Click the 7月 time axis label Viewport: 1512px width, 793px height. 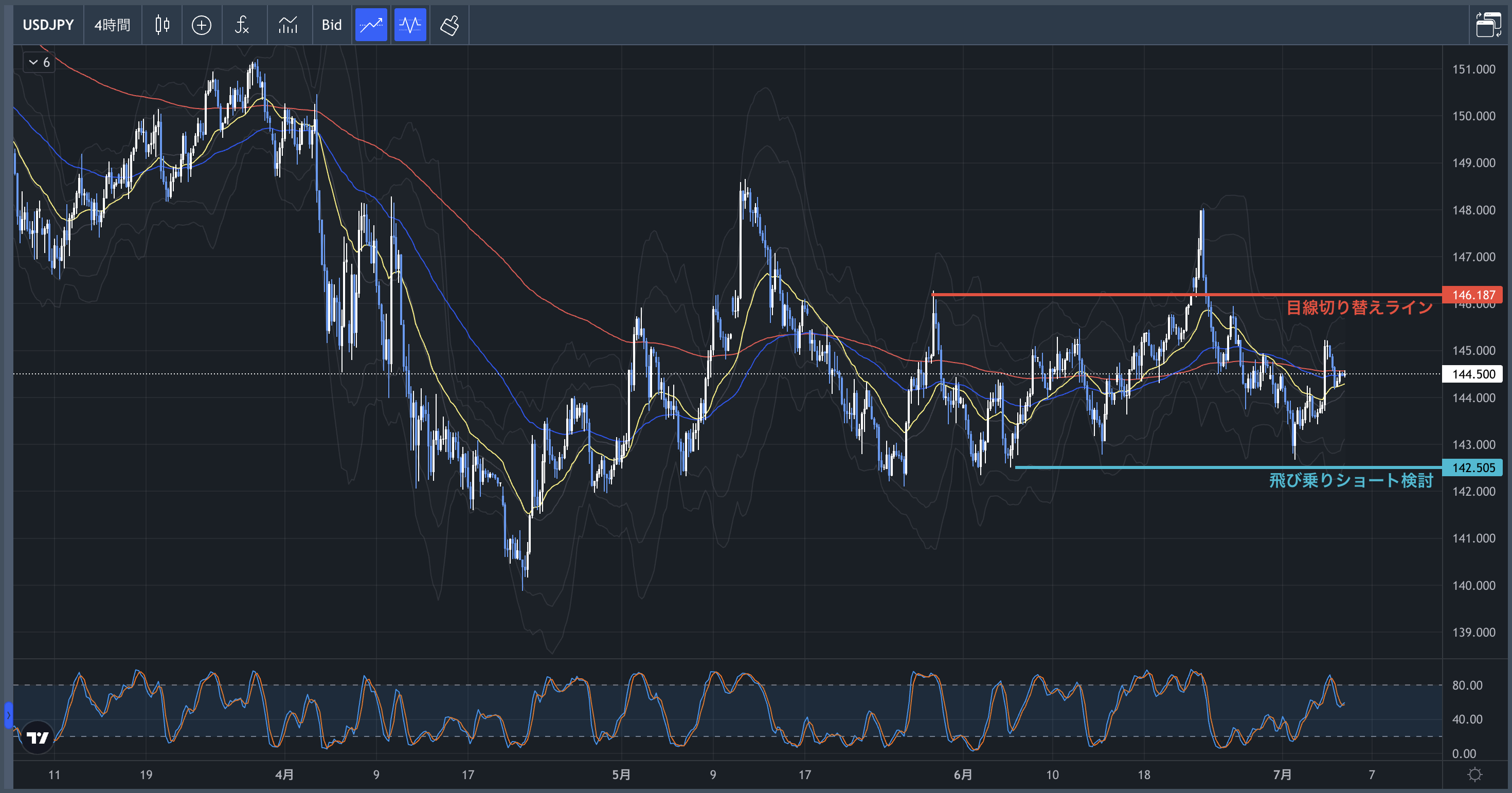1282,775
